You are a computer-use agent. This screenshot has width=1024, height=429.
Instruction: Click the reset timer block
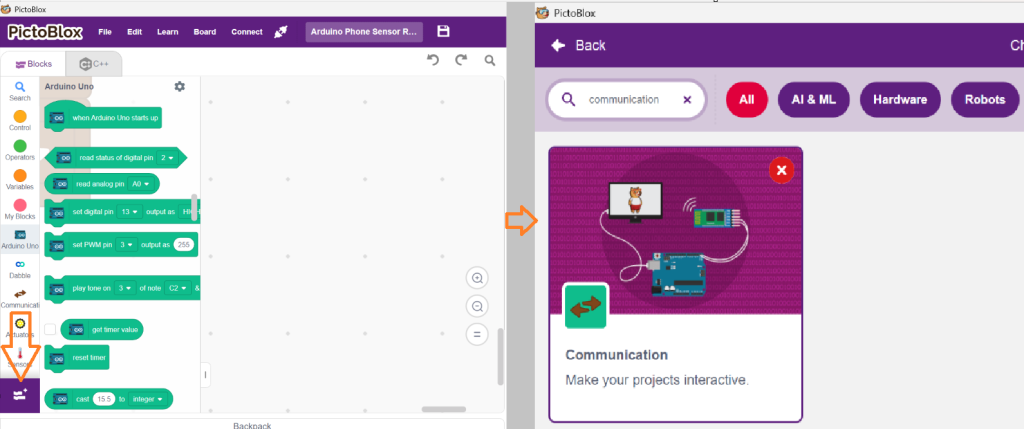pos(76,358)
